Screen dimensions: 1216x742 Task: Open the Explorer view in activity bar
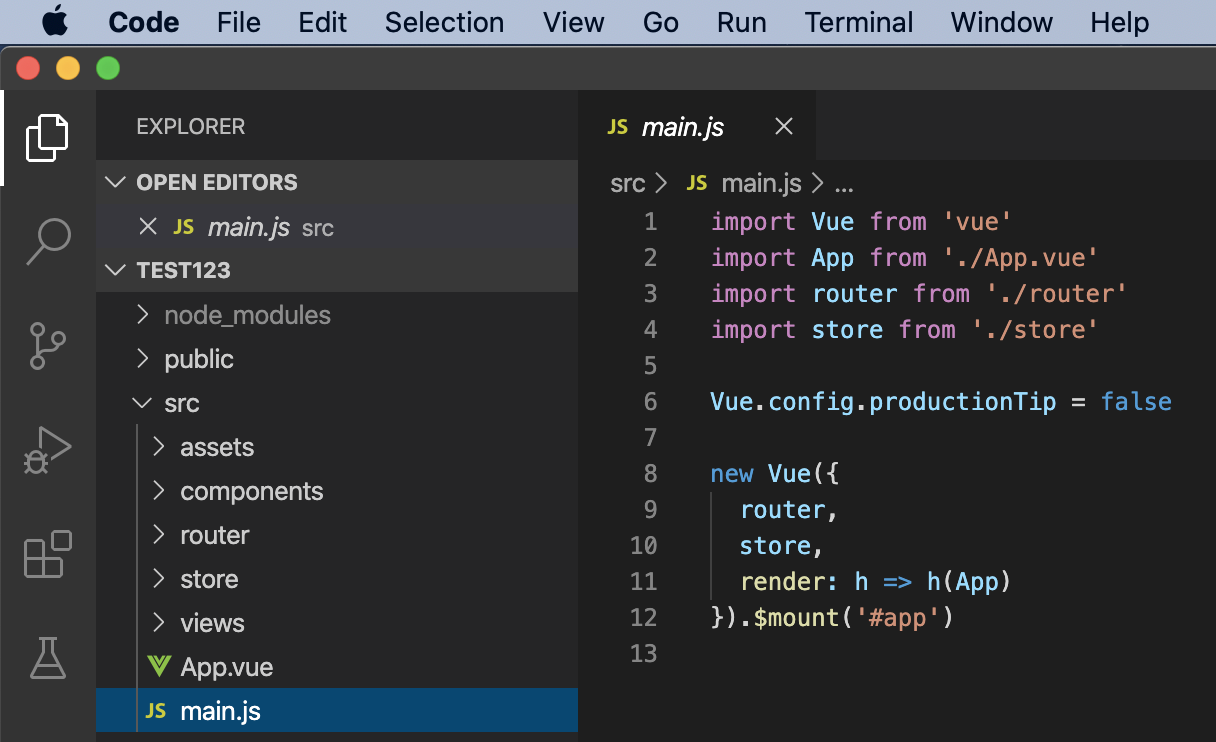point(47,138)
